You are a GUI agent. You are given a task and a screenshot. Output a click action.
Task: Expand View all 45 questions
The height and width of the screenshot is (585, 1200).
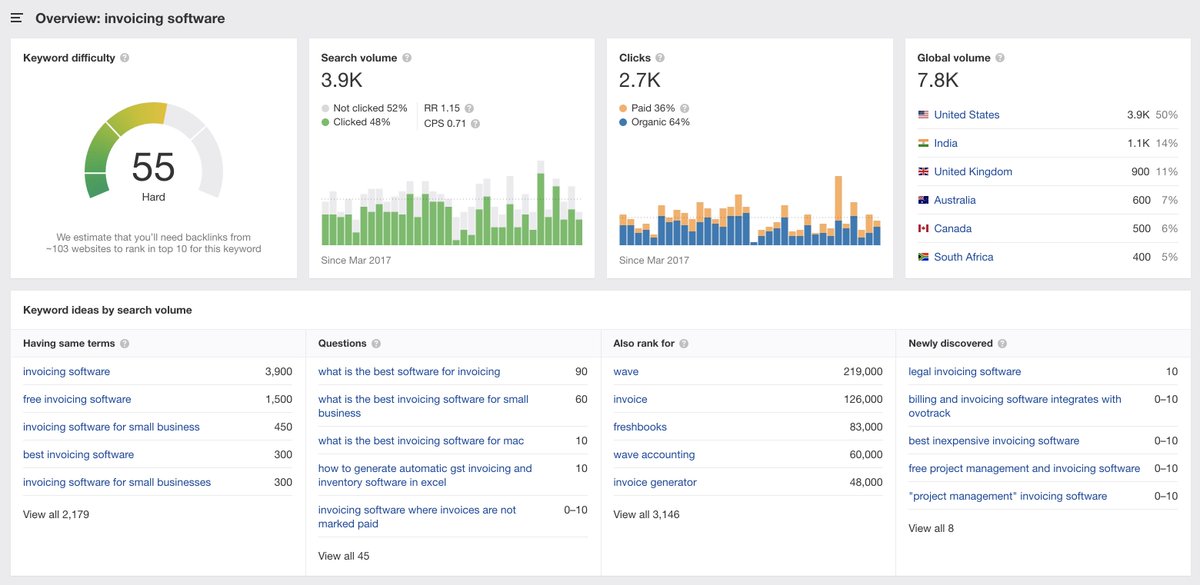[x=343, y=556]
